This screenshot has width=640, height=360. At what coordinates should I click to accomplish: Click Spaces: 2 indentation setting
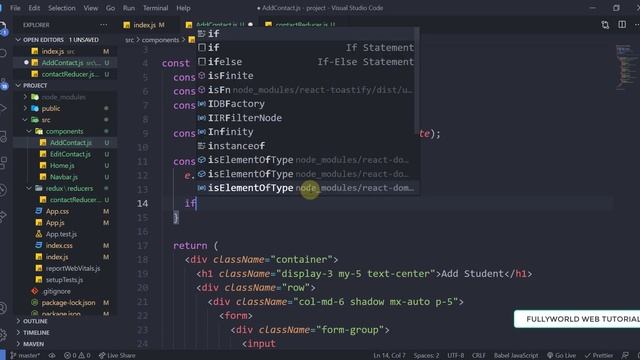(426, 356)
